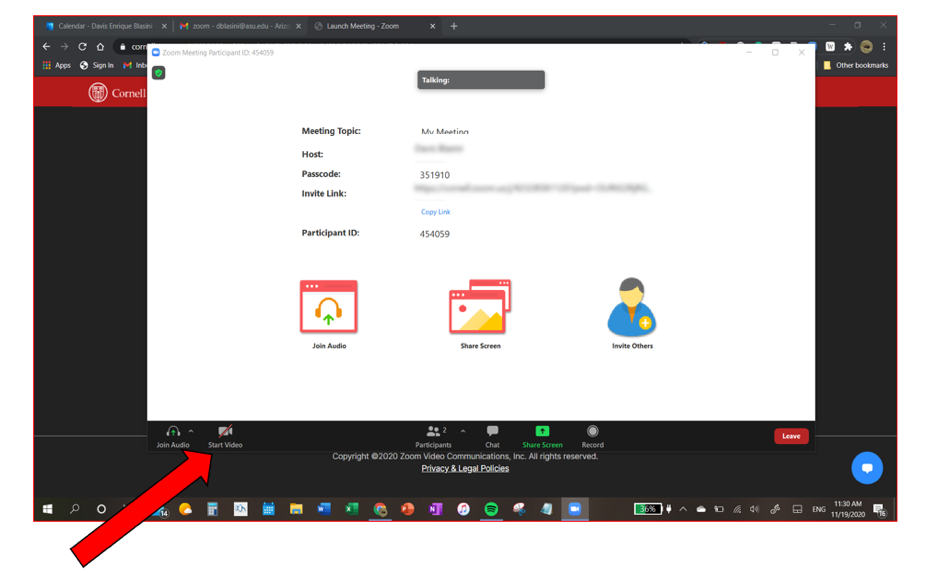Screen dimensions: 937x581
Task: Open PowerPoint from taskbar
Action: pyautogui.click(x=408, y=509)
